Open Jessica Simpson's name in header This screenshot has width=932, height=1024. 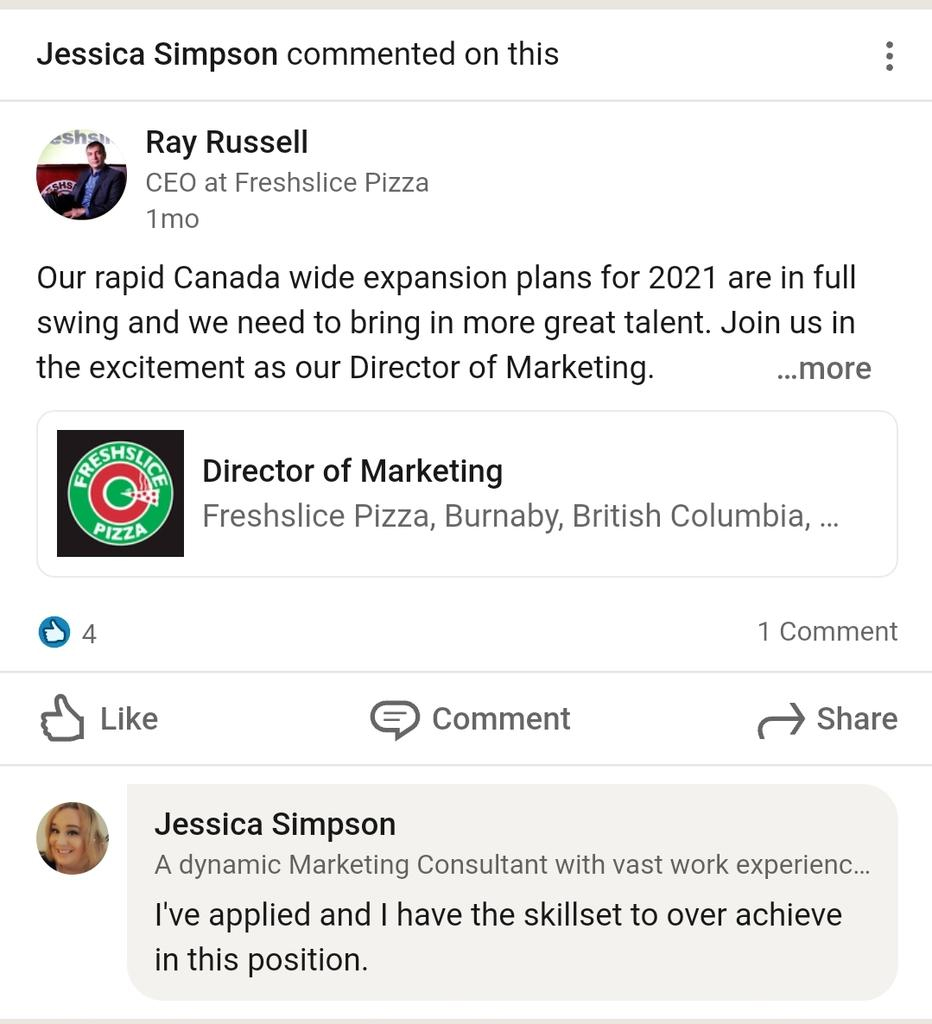pyautogui.click(x=157, y=54)
